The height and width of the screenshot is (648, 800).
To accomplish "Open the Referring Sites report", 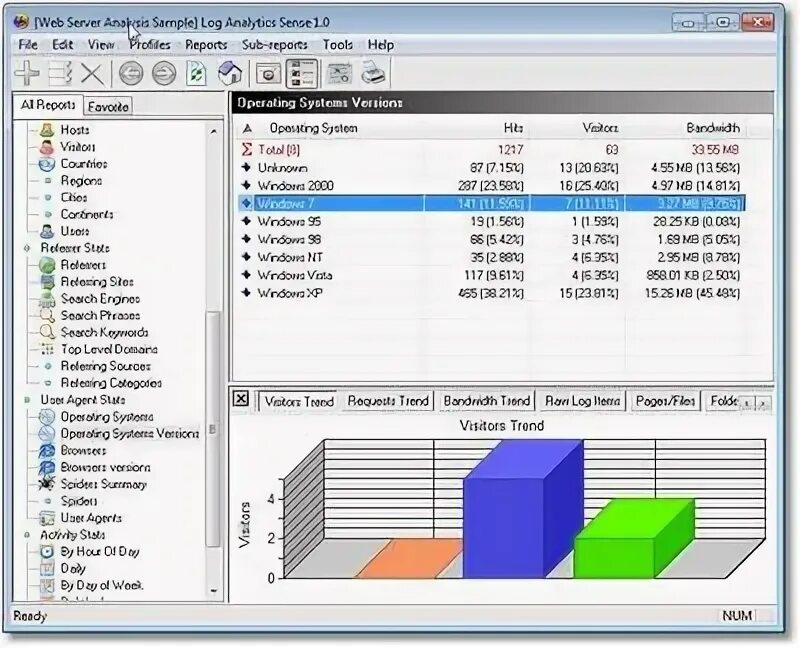I will [97, 282].
